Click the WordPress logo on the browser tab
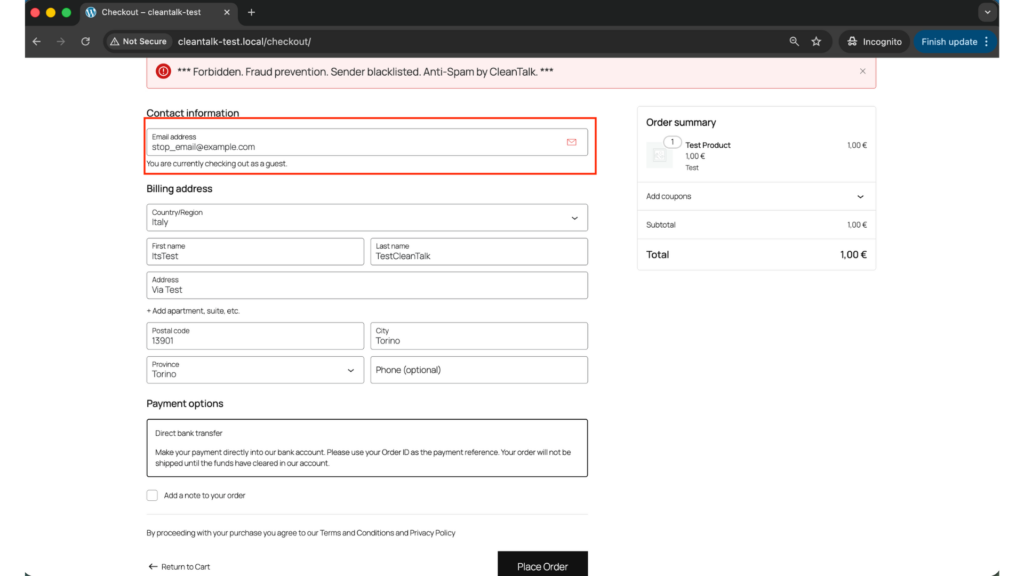1024x576 pixels. pos(91,12)
